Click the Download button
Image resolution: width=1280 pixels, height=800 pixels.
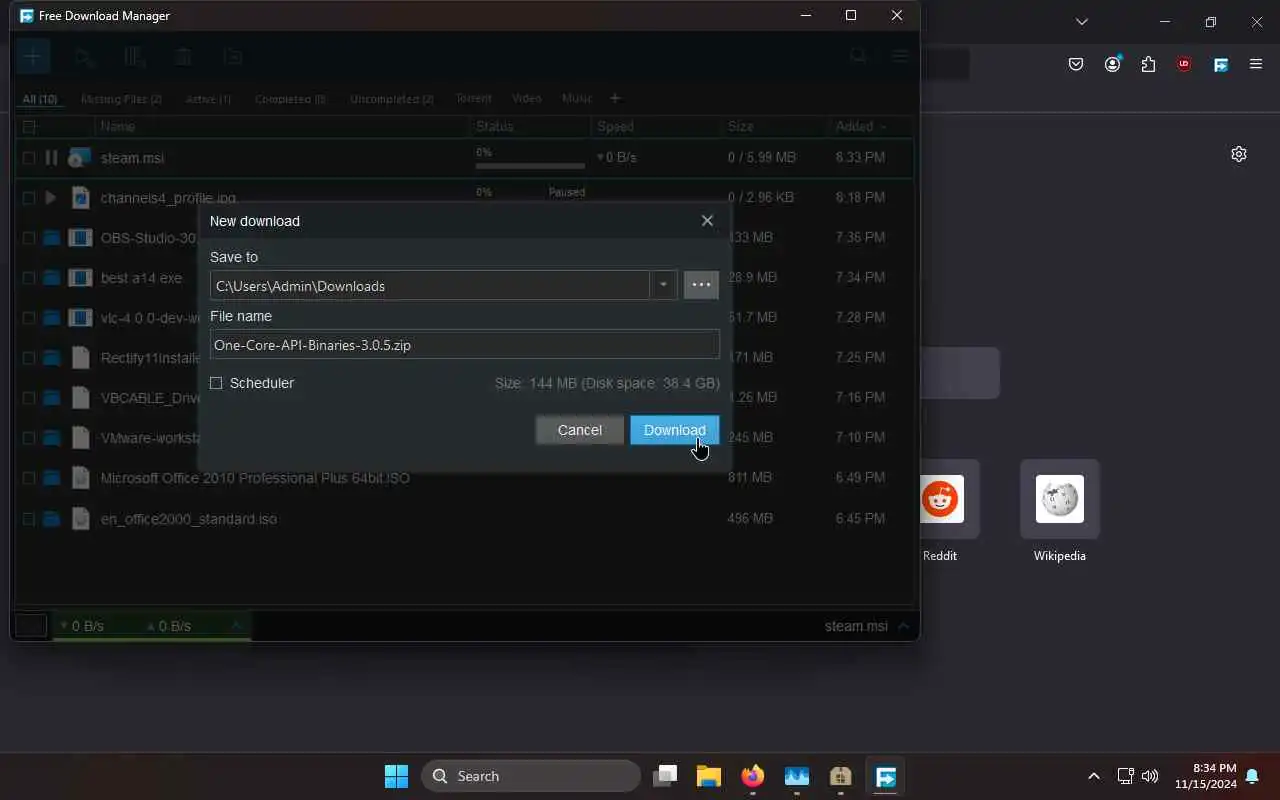pyautogui.click(x=674, y=430)
